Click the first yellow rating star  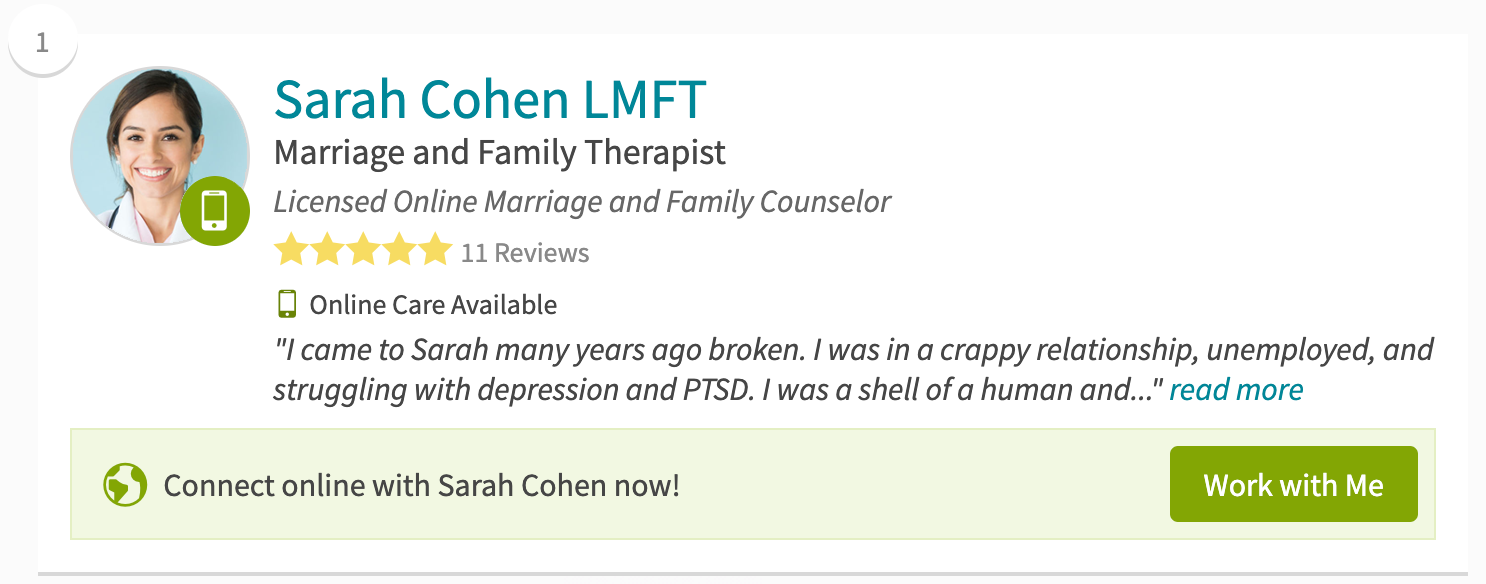tap(291, 252)
